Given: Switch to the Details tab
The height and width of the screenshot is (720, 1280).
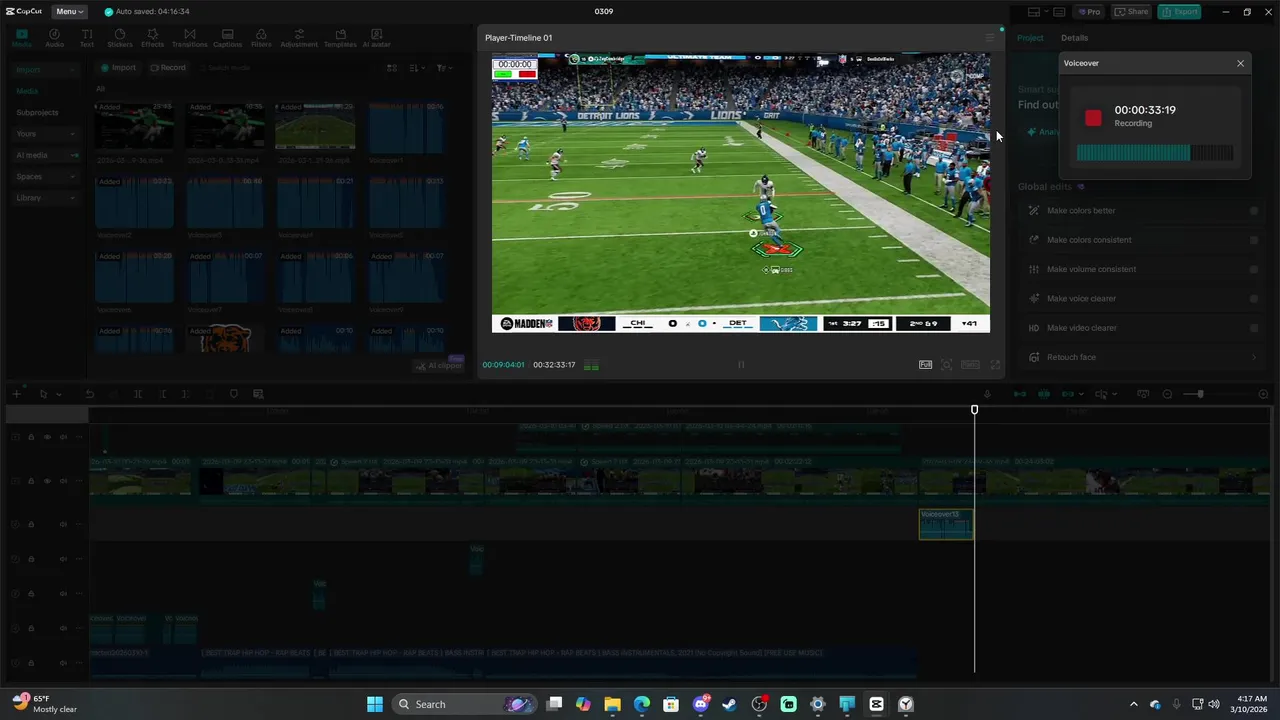Looking at the screenshot, I should pyautogui.click(x=1074, y=38).
